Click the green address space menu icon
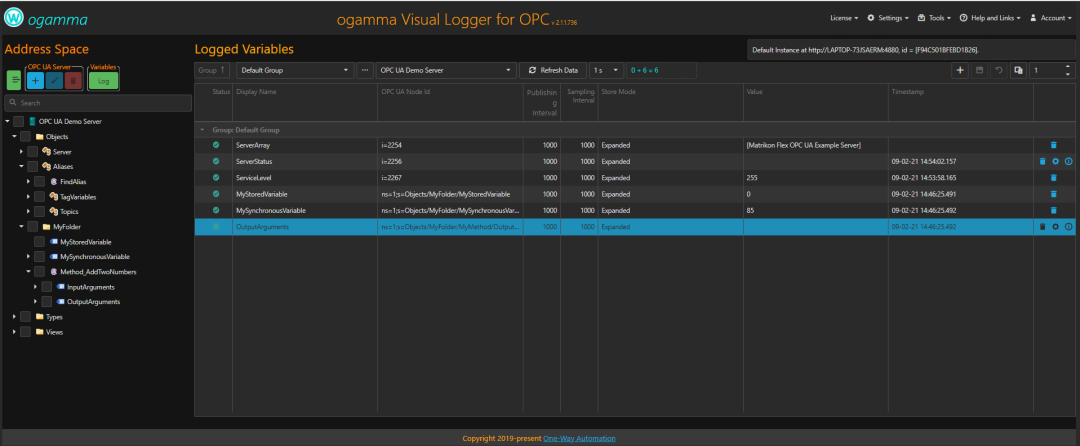1080x446 pixels. pos(14,81)
